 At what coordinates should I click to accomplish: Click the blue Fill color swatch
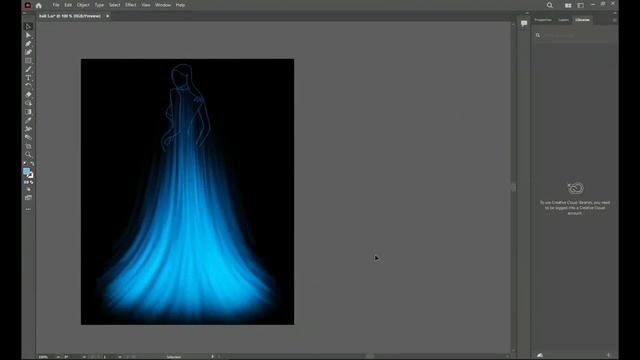[27, 171]
